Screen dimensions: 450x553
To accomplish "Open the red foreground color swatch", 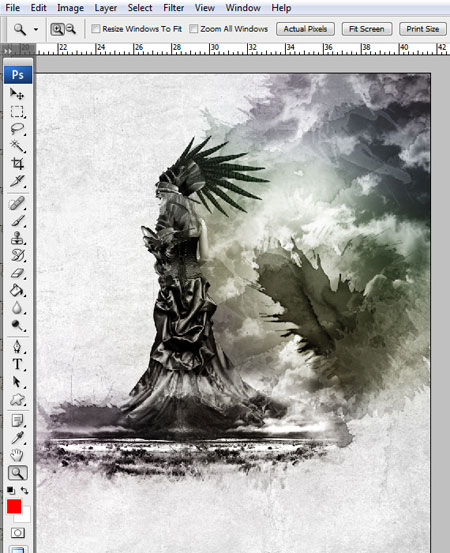I will point(14,506).
